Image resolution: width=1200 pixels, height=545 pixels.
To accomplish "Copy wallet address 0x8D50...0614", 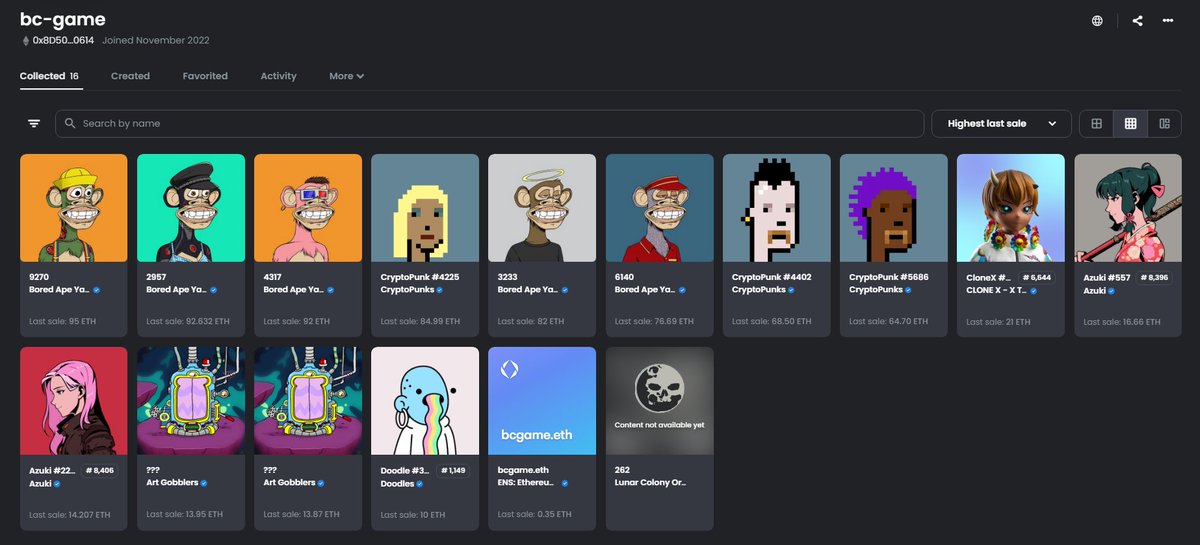I will [63, 40].
